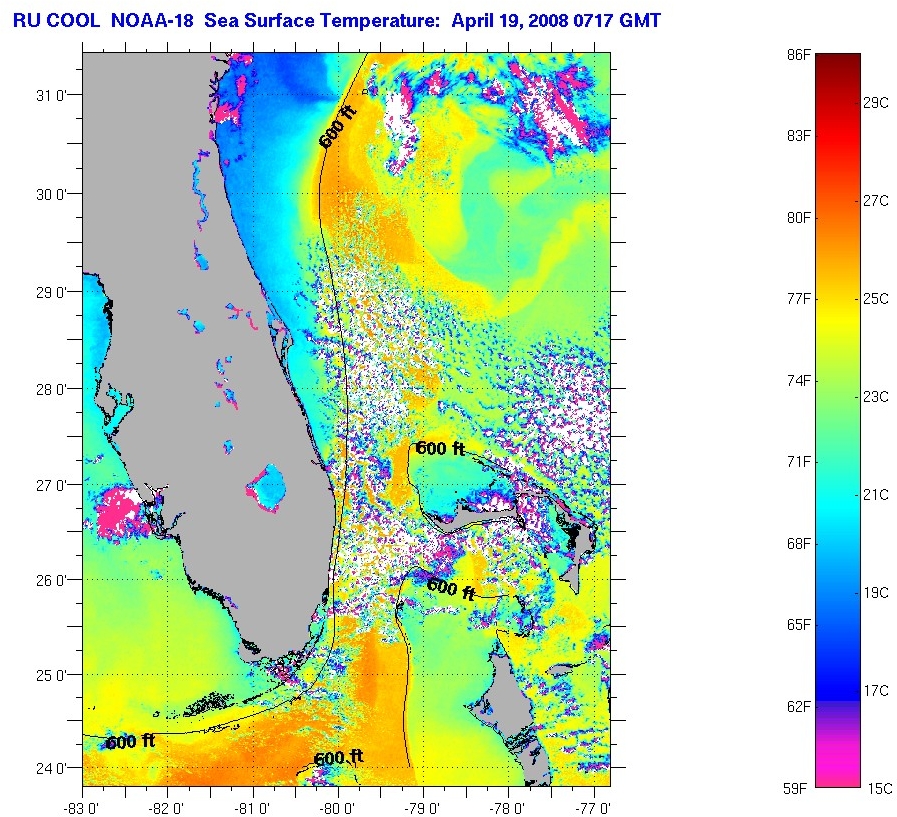
Task: Click the latitude label '25 0''
Action: (x=51, y=676)
